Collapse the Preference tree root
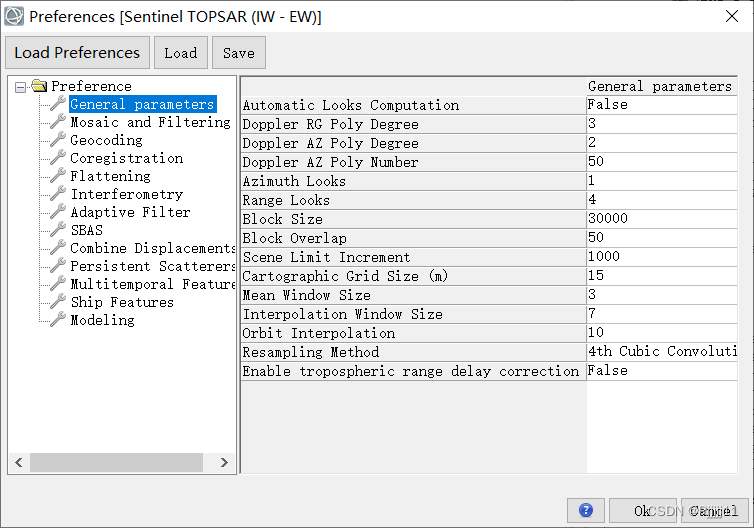 tap(20, 87)
